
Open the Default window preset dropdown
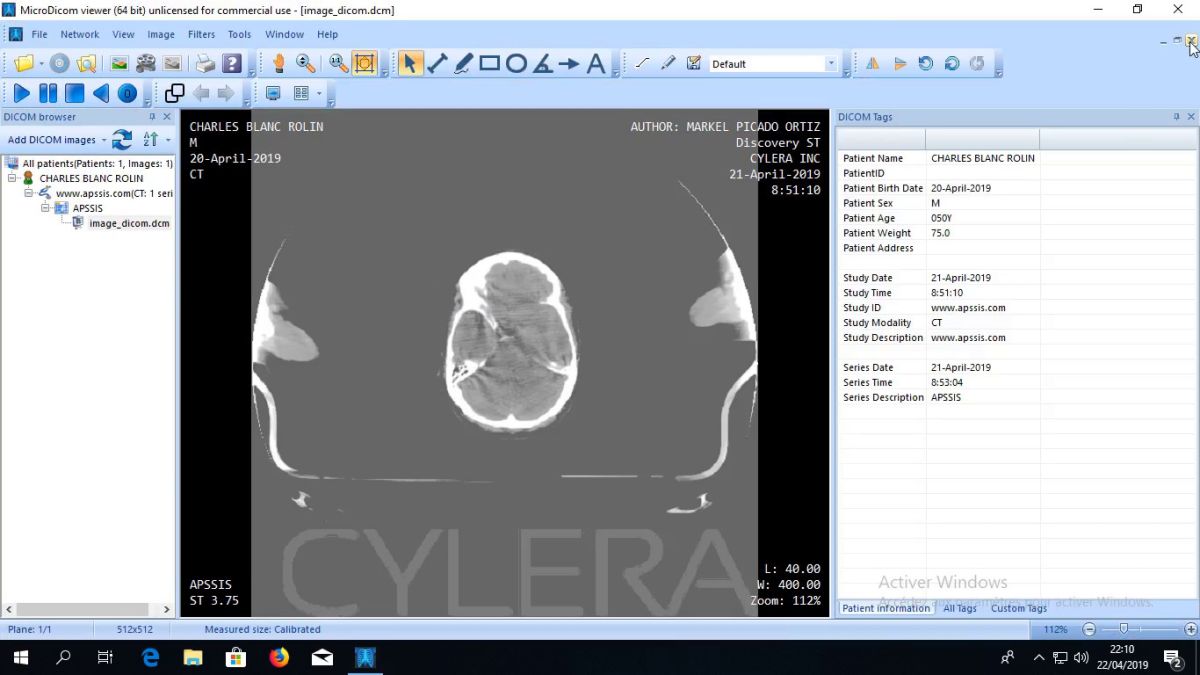tap(830, 64)
